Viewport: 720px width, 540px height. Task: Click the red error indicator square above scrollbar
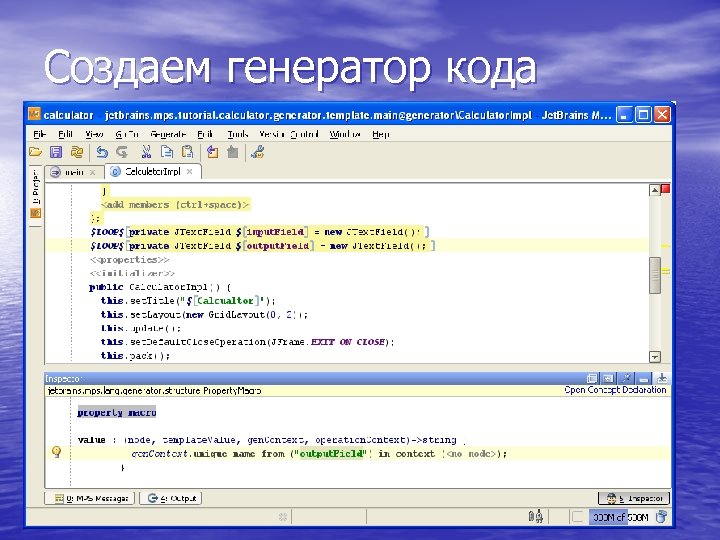(x=665, y=189)
